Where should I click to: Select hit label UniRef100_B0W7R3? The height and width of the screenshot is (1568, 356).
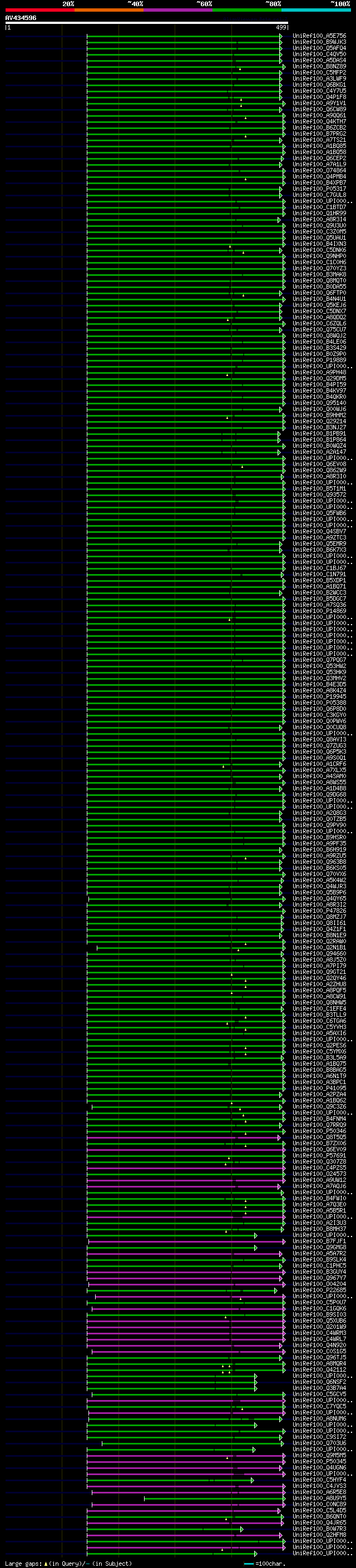click(x=319, y=1529)
